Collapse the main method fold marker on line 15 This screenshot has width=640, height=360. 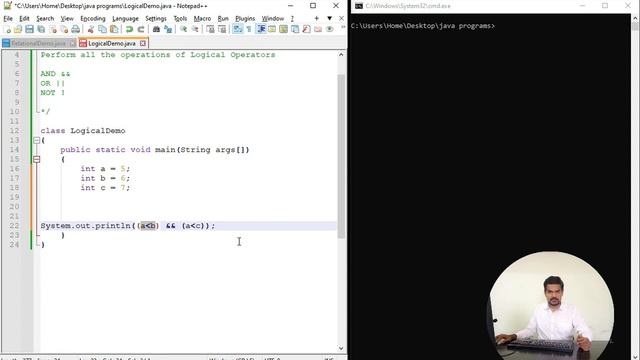(36, 159)
